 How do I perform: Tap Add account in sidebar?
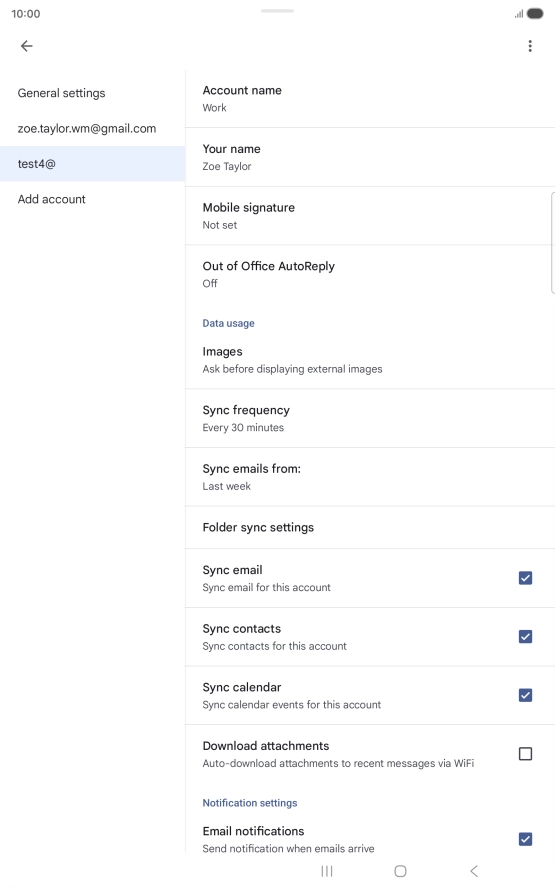coord(92,199)
